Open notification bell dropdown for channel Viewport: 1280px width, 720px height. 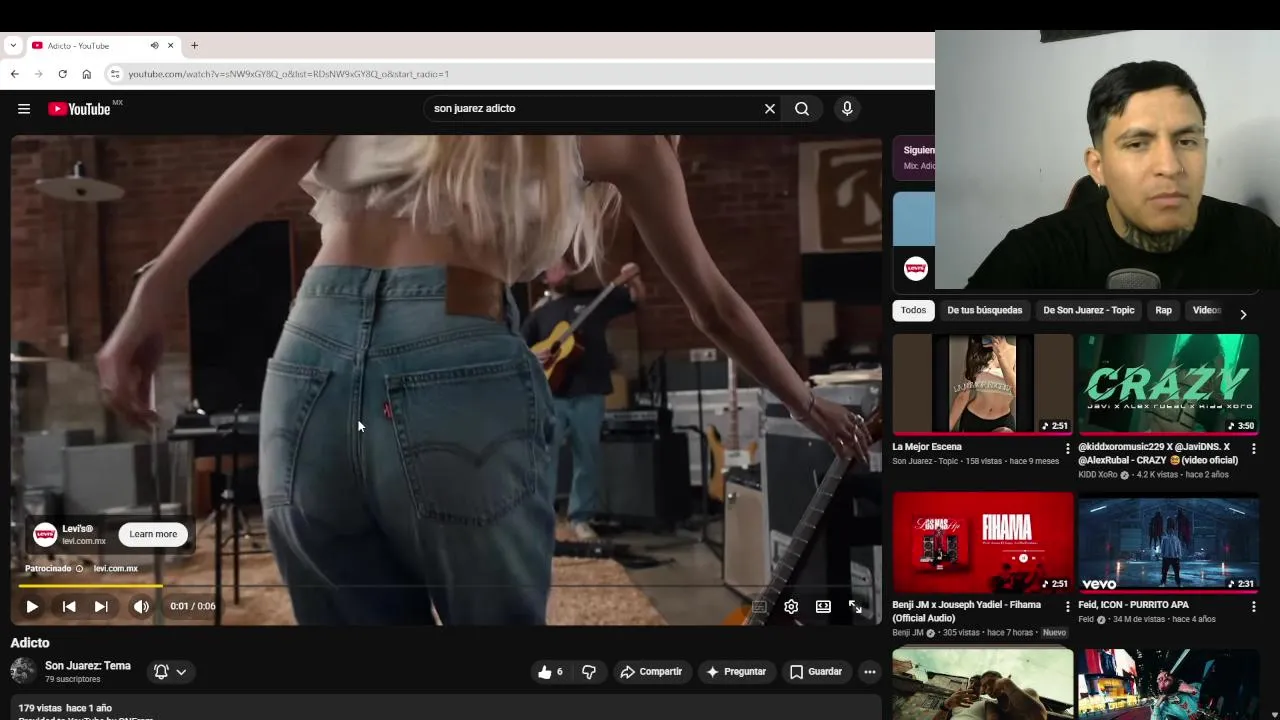[170, 672]
